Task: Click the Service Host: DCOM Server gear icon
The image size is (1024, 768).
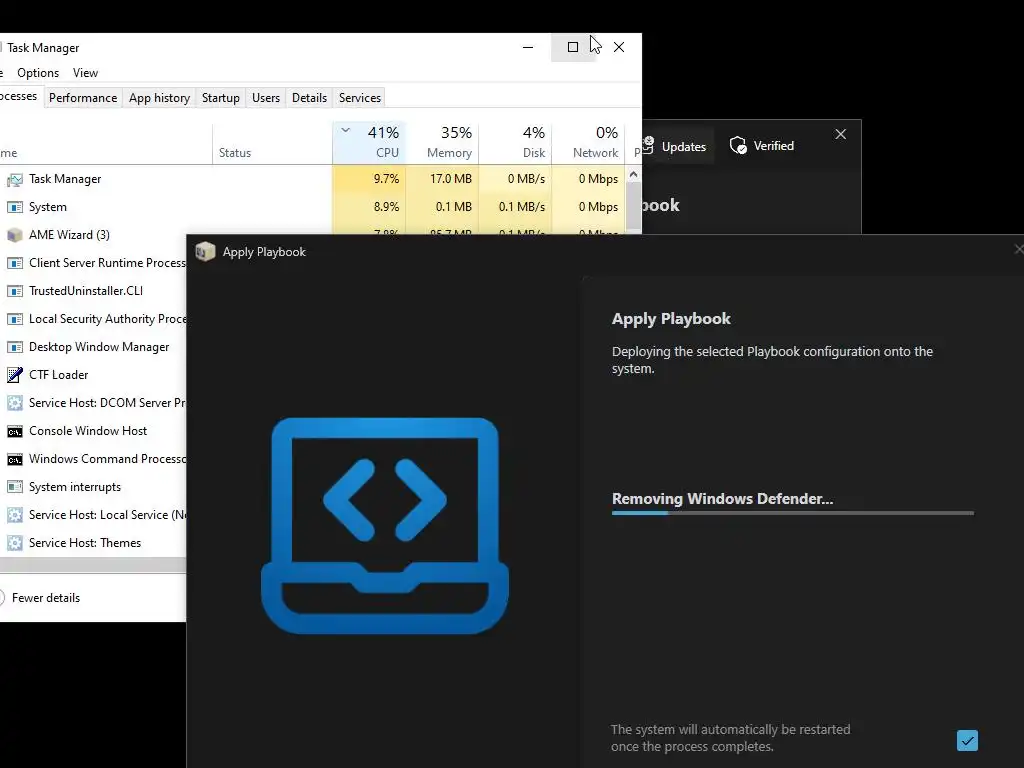Action: click(x=14, y=403)
